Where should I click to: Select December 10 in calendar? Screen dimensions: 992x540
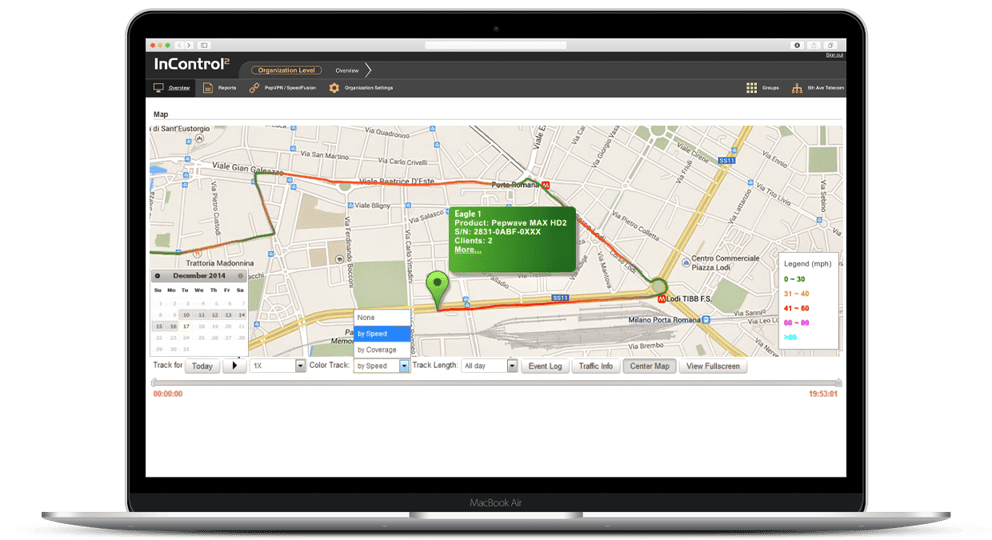tap(186, 315)
